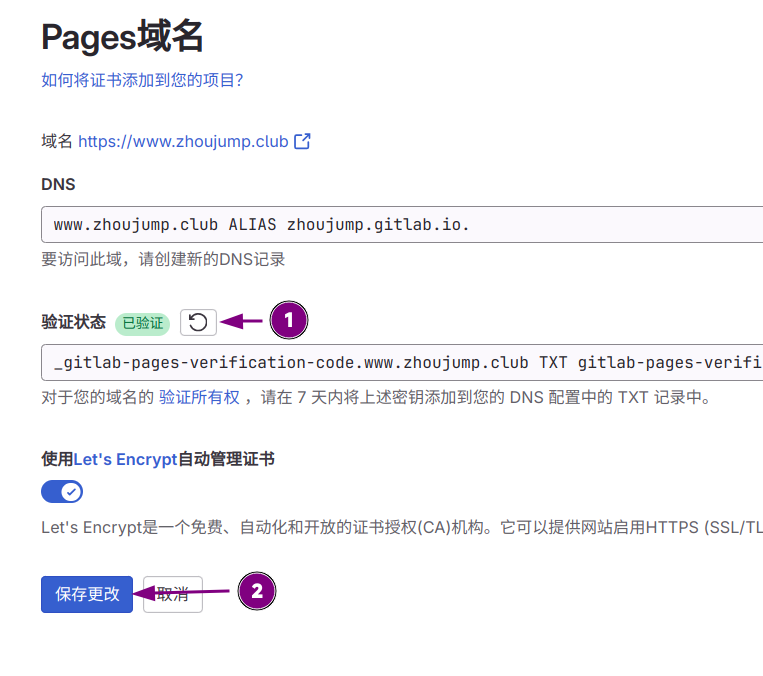Click inside the DNS ALIAS record field
Viewport: 763px width, 676px height.
(400, 224)
